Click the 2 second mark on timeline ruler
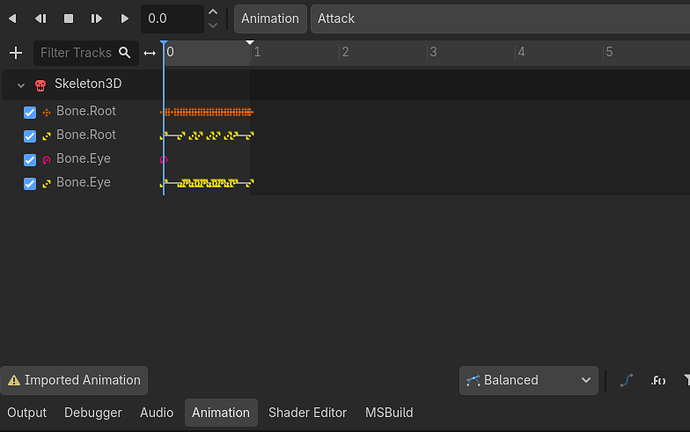 pyautogui.click(x=345, y=52)
